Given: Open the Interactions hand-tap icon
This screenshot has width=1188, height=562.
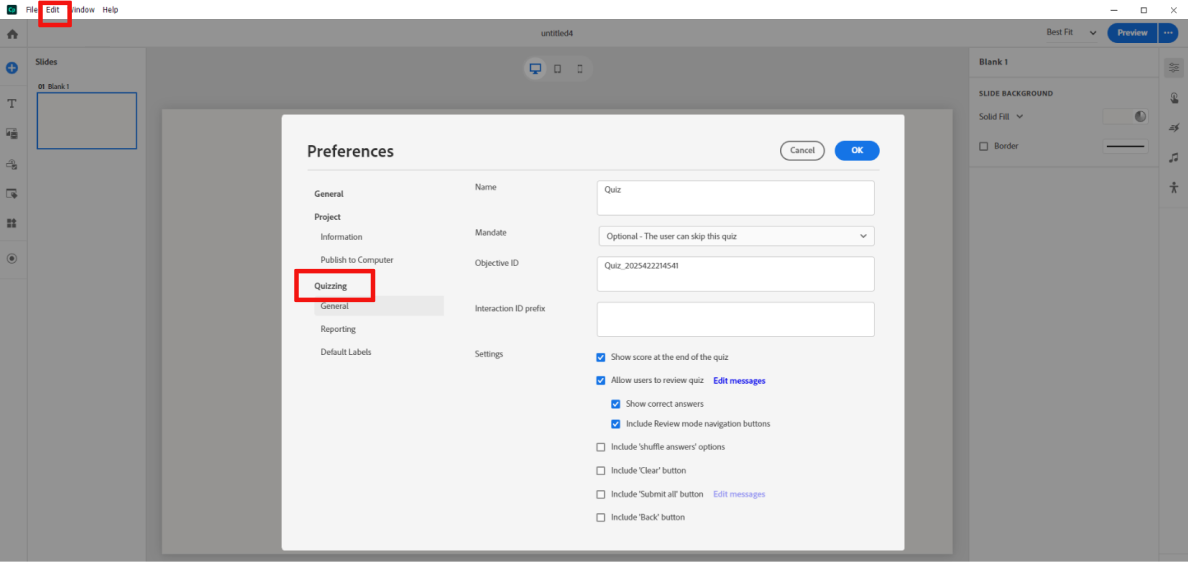Looking at the screenshot, I should pos(1174,97).
